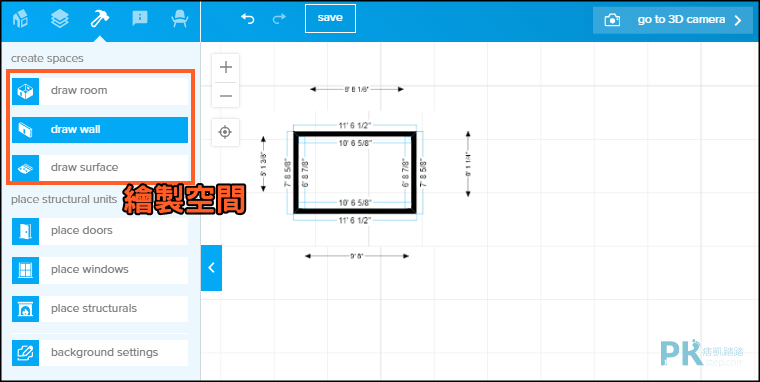
Task: Open the layers/floors tab icon
Action: coord(60,19)
